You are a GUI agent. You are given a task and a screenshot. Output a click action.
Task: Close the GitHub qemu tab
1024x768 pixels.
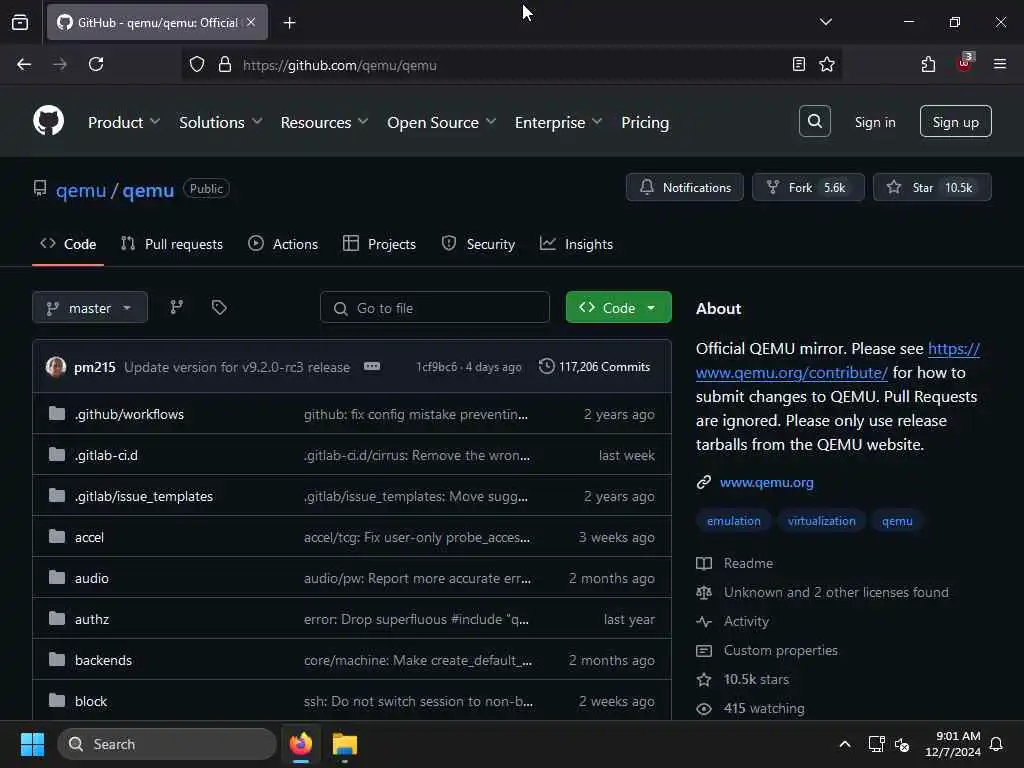(251, 23)
